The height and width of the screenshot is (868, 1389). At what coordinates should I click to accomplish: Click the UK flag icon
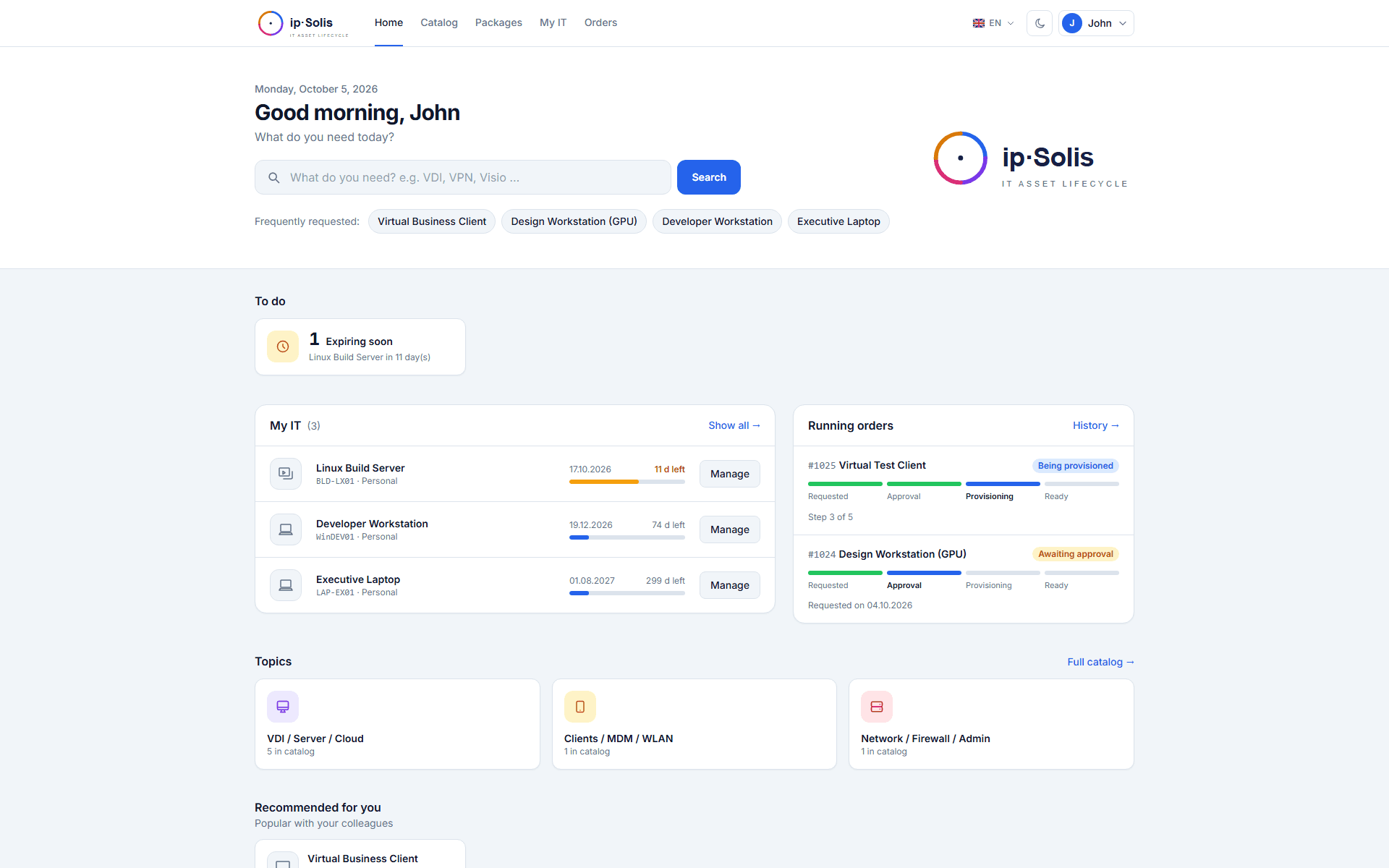(x=978, y=23)
